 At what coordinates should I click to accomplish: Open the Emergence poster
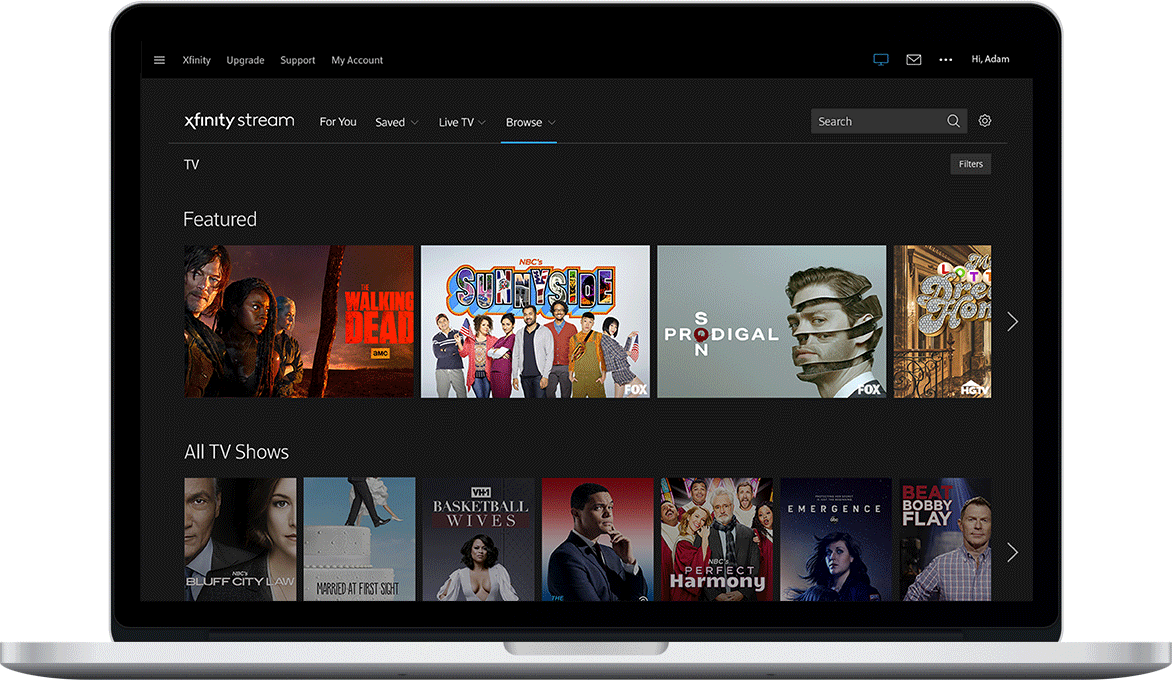(836, 540)
